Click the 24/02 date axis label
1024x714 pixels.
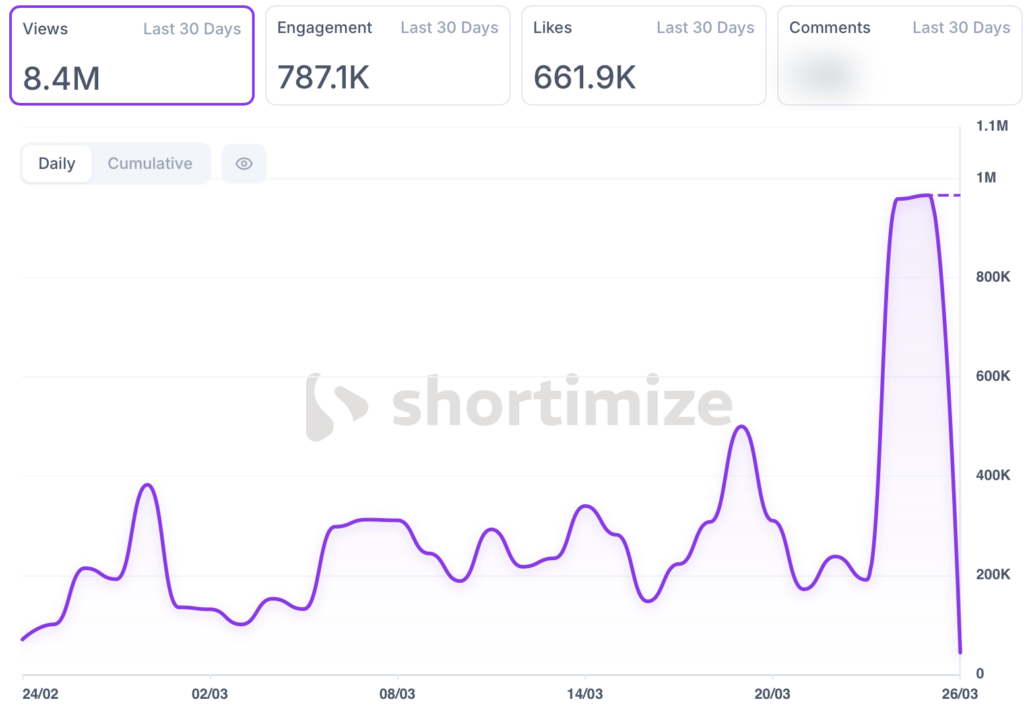[x=40, y=693]
